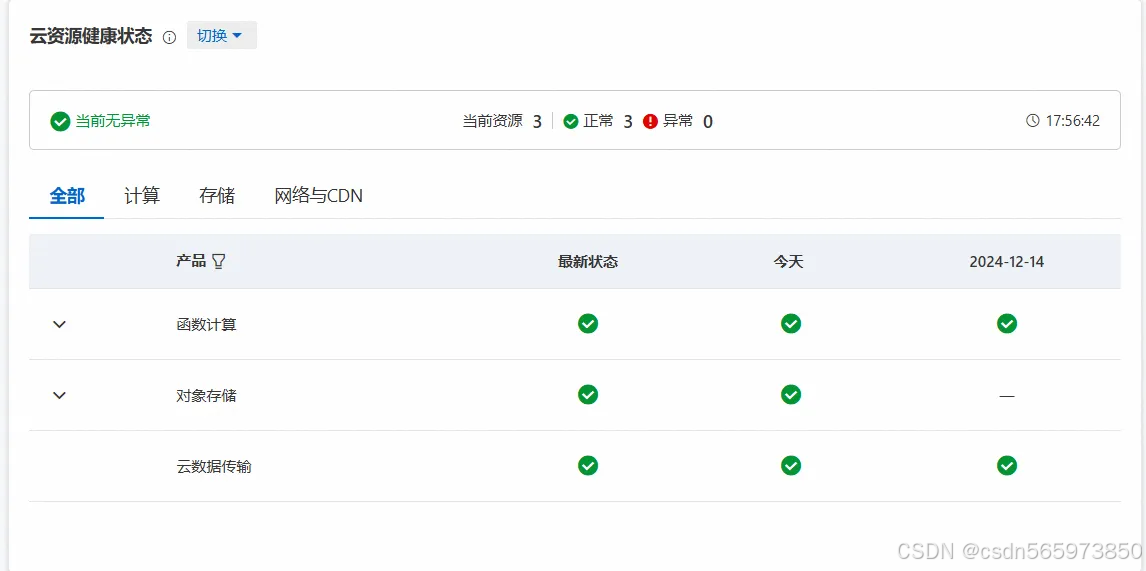This screenshot has height=571, width=1146.
Task: Click the 17:56:42 timestamp
Action: (x=1072, y=121)
